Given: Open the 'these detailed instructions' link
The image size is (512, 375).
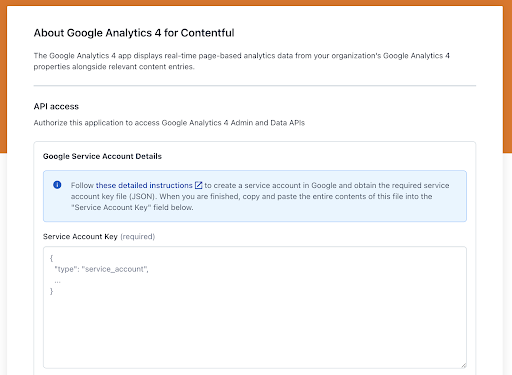Looking at the screenshot, I should (x=144, y=185).
